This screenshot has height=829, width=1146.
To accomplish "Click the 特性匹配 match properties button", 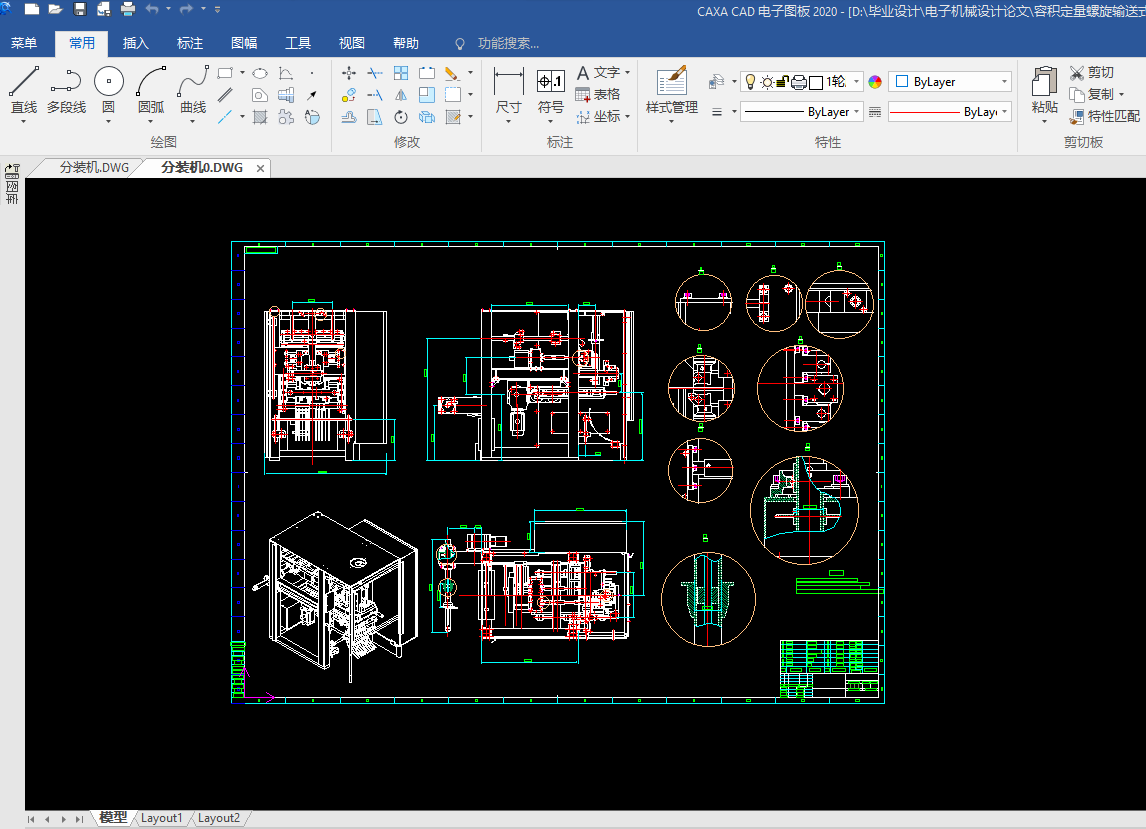I will click(x=1104, y=116).
